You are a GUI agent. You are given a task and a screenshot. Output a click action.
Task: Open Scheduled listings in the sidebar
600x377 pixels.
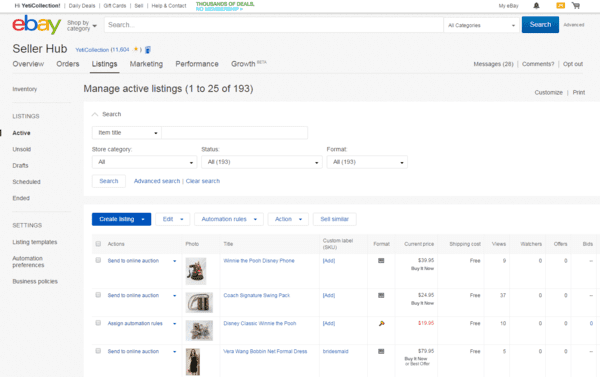pos(26,182)
